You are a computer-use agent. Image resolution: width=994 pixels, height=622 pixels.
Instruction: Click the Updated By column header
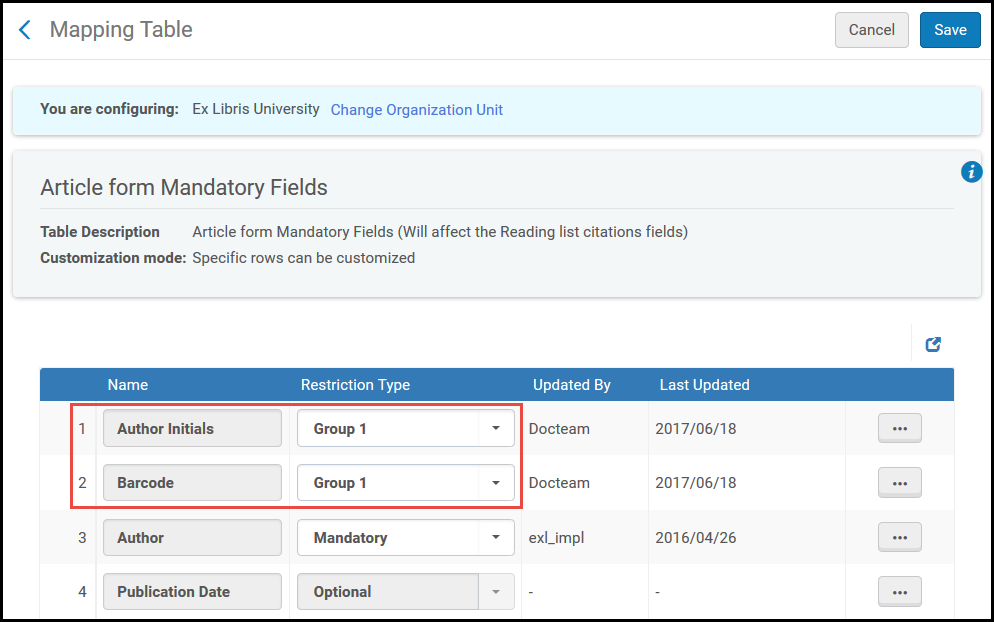tap(571, 385)
